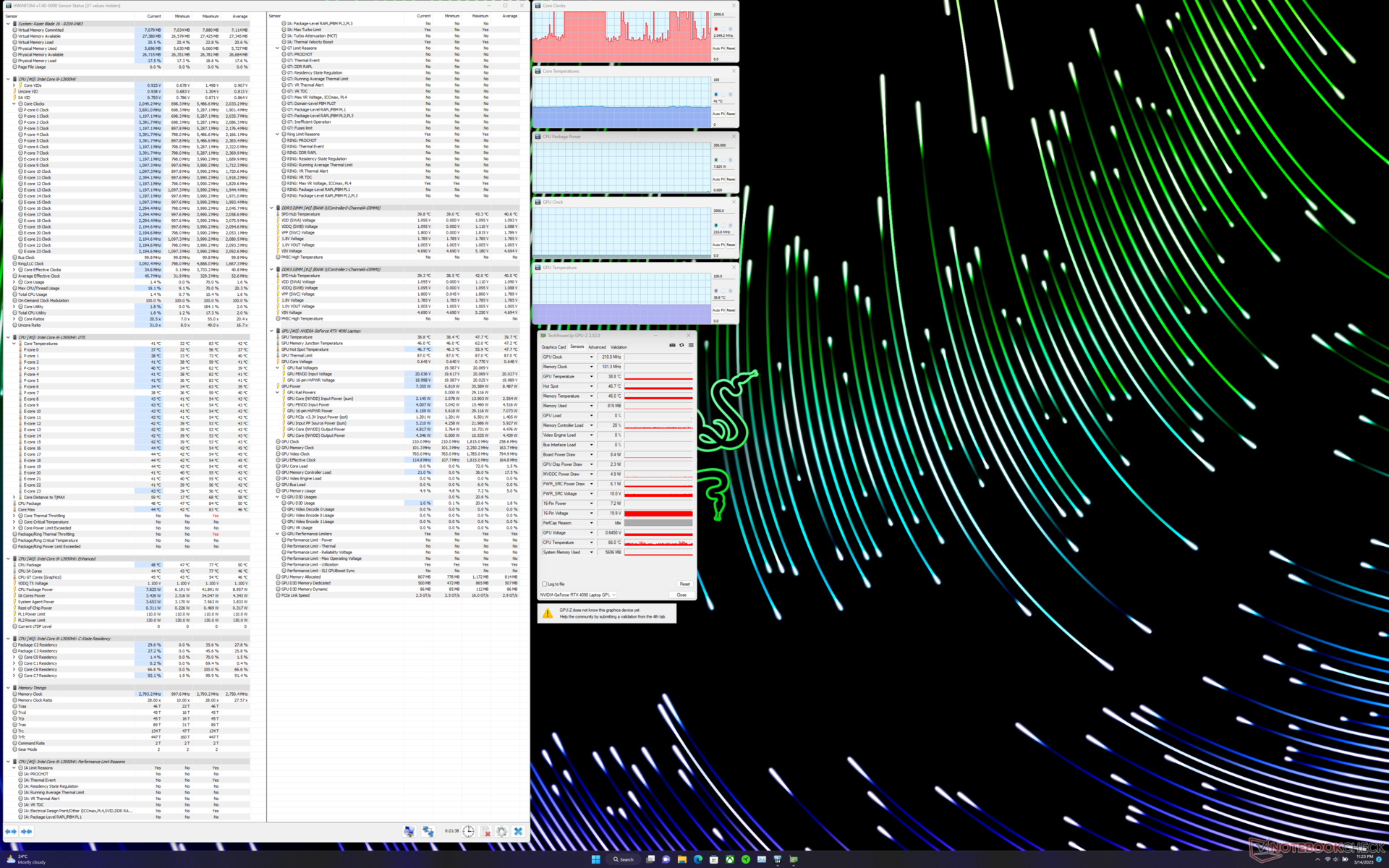Click Auto Fit in Core Clocks graph
Viewport: 1389px width, 868px height.
[x=719, y=48]
